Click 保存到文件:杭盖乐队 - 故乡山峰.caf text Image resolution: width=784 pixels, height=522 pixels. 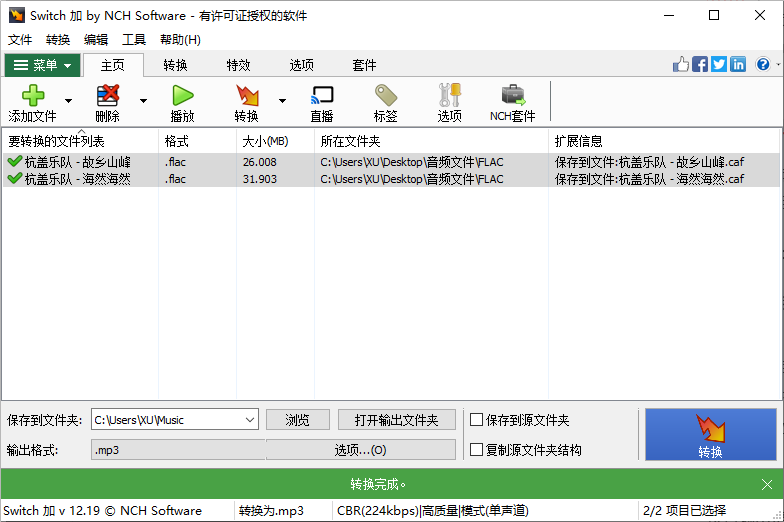pyautogui.click(x=649, y=162)
